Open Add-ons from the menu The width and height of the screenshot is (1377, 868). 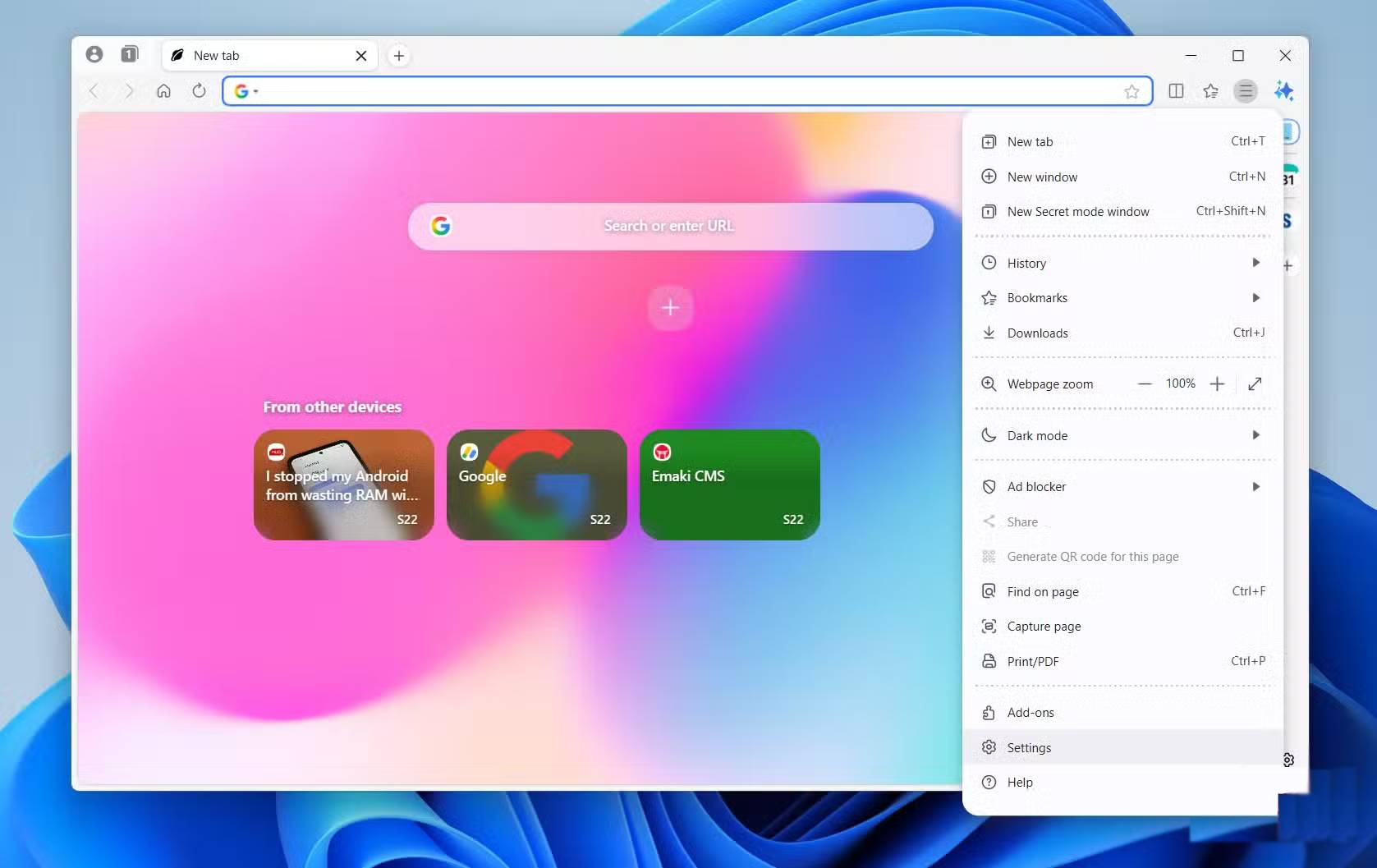coord(1122,713)
